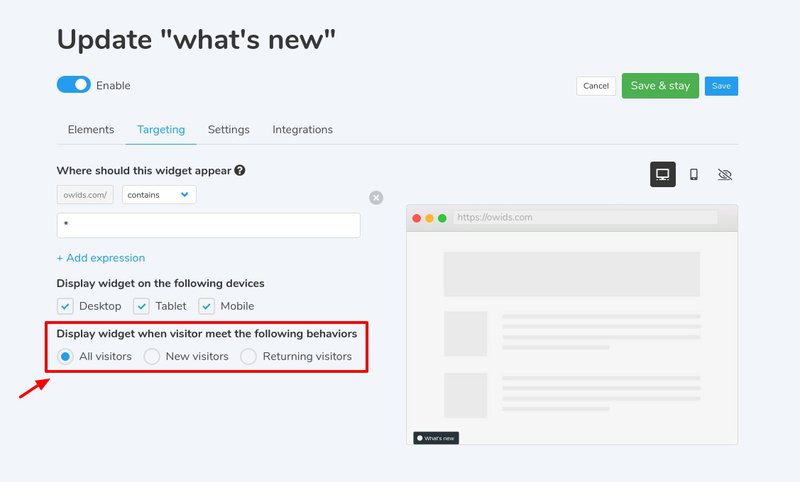
Task: Open the Elements tab
Action: click(x=91, y=130)
